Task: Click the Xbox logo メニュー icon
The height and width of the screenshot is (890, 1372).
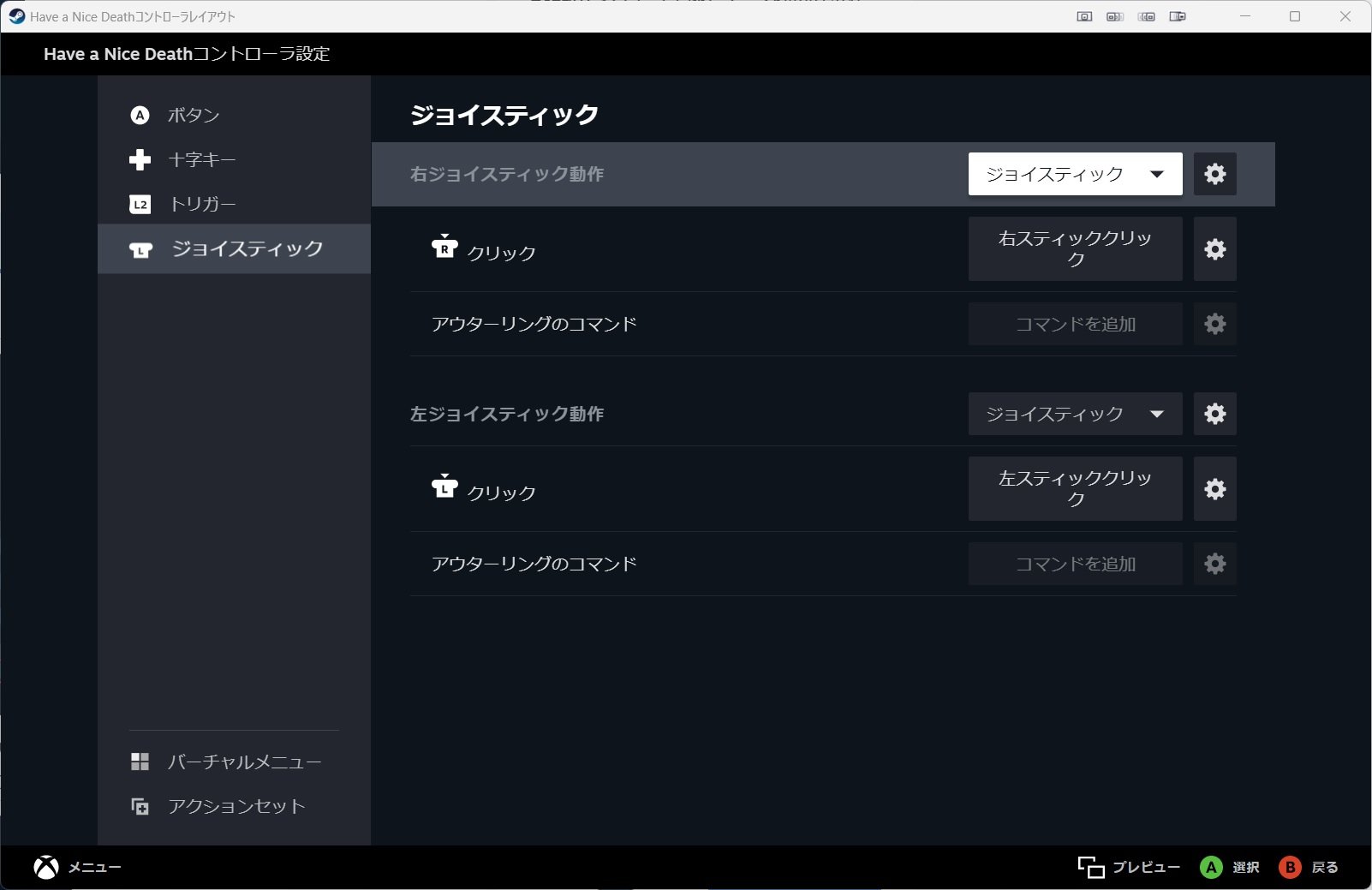Action: tap(46, 868)
